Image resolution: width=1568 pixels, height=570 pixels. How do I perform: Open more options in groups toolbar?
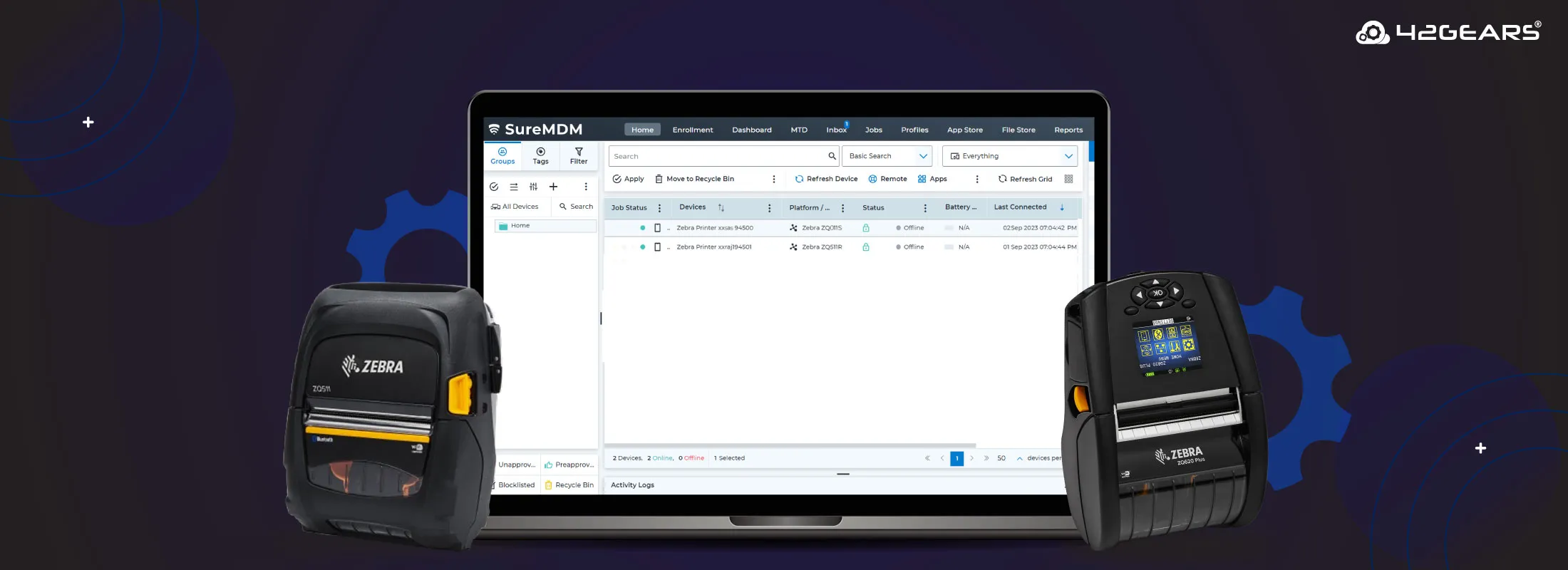[x=586, y=187]
